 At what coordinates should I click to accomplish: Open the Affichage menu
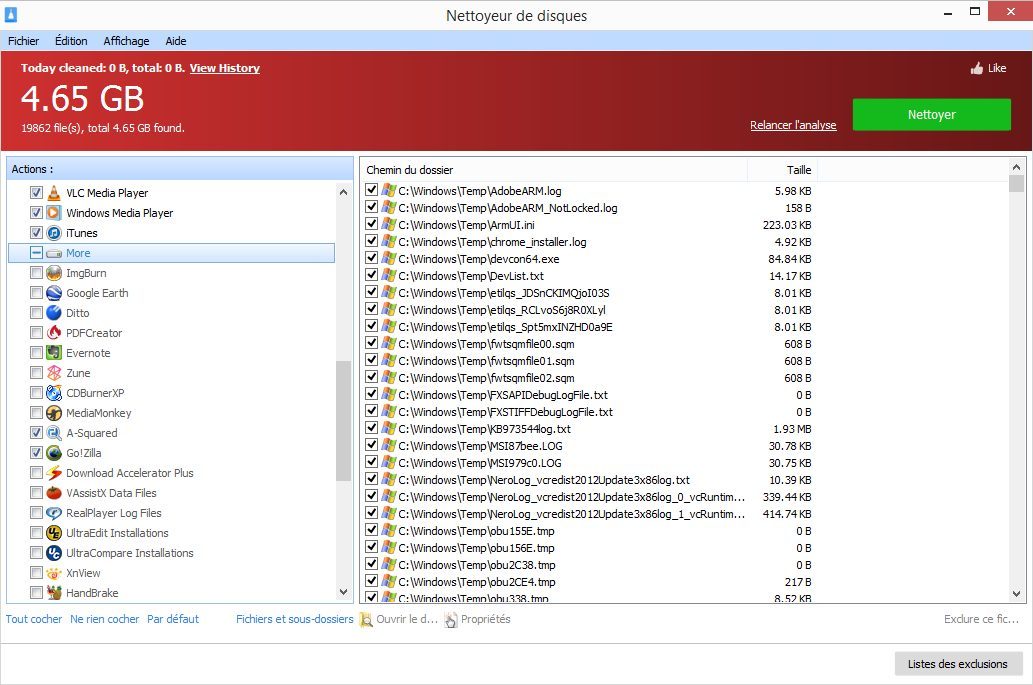(126, 41)
